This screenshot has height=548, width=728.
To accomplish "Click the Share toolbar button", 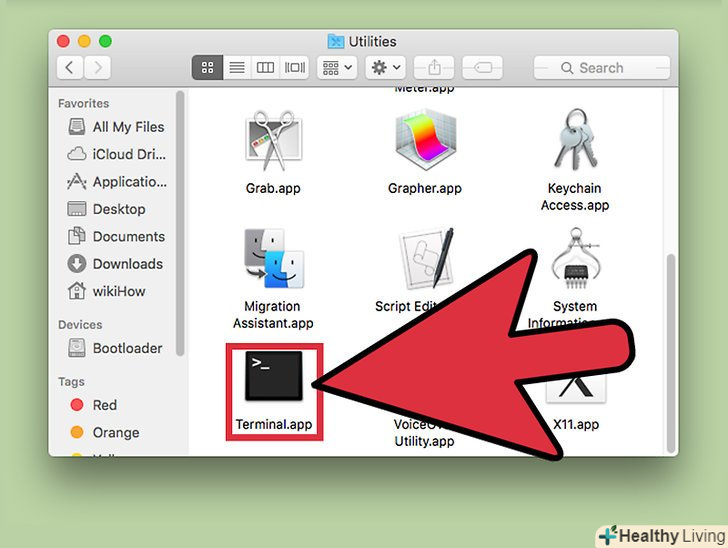I will pyautogui.click(x=434, y=68).
